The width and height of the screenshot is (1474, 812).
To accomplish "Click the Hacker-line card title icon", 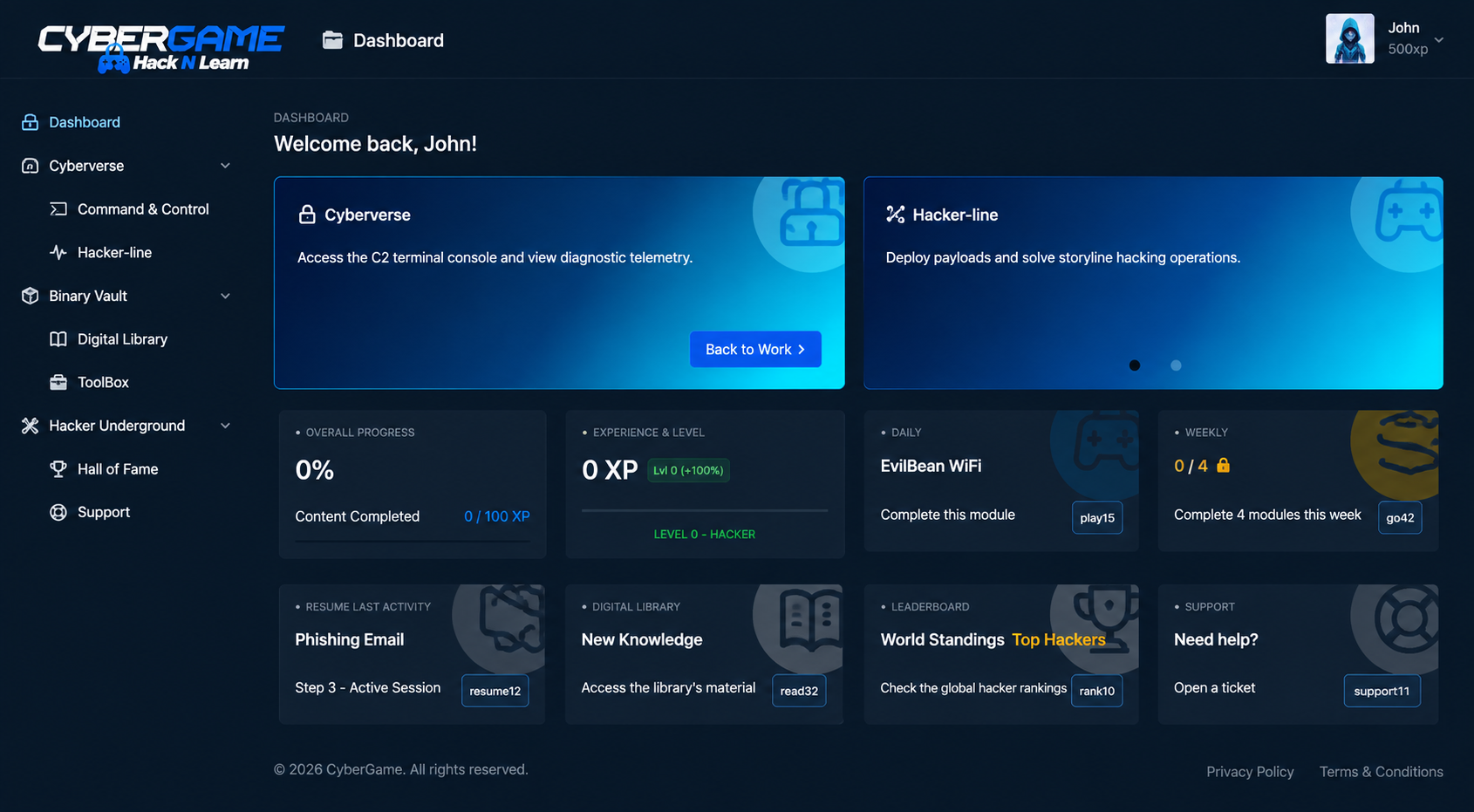I will point(896,215).
